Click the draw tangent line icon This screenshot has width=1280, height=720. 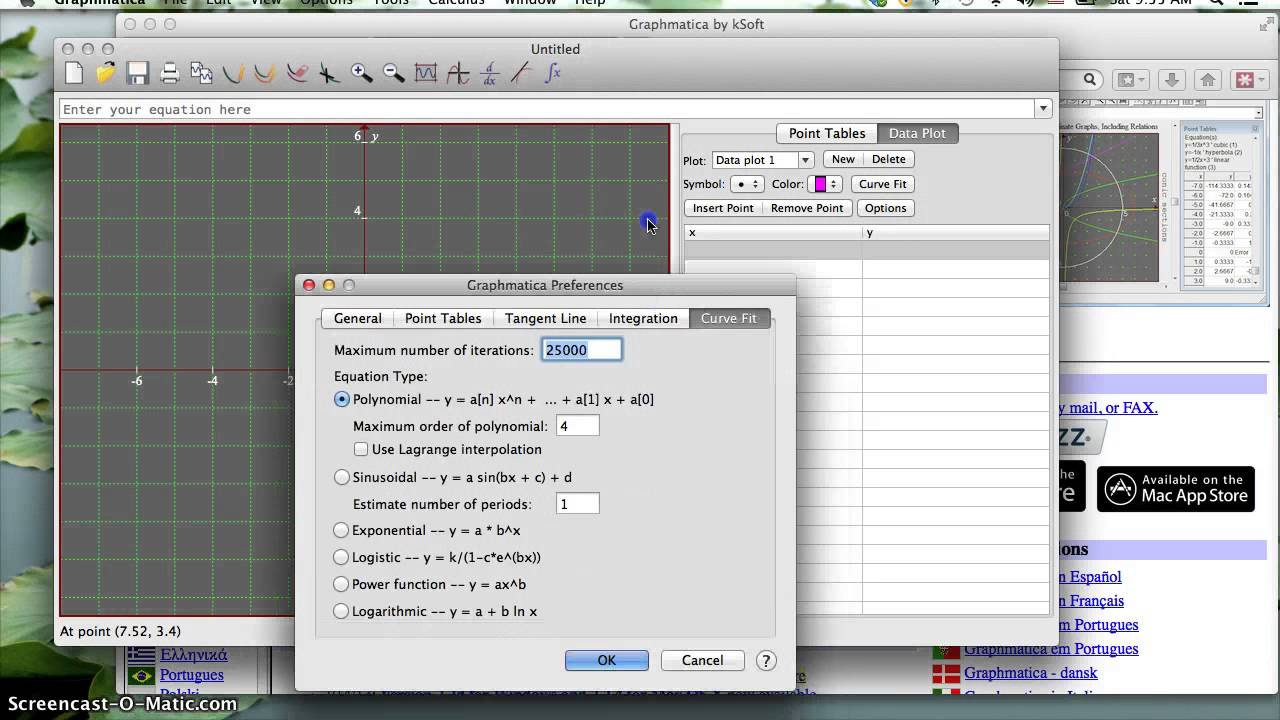click(521, 73)
